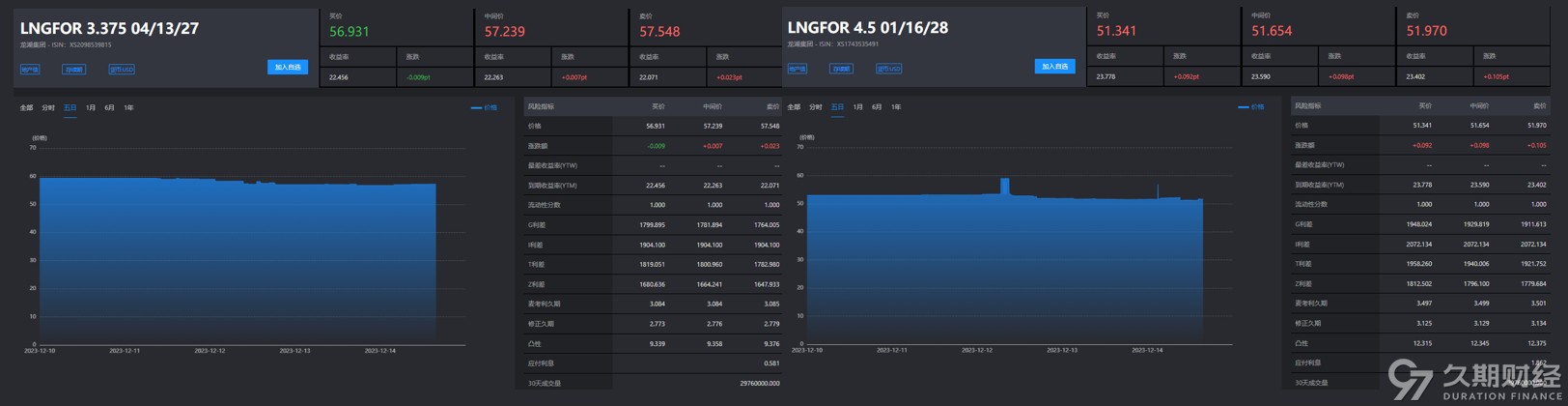Click the LNGFOR 4.5 01/16/28 bond title

868,28
